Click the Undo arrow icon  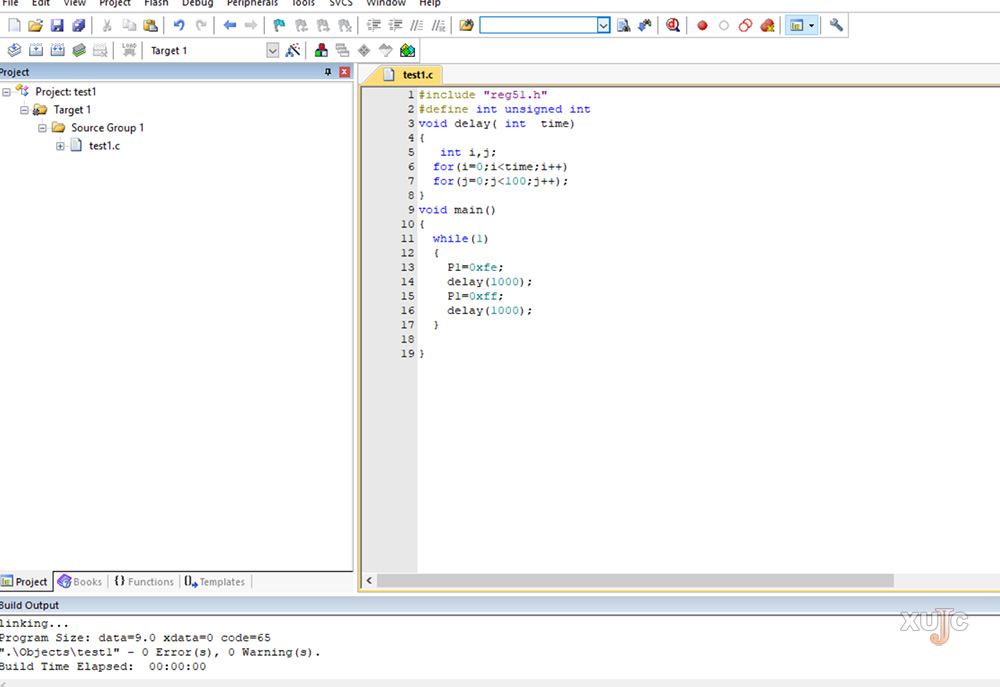179,25
